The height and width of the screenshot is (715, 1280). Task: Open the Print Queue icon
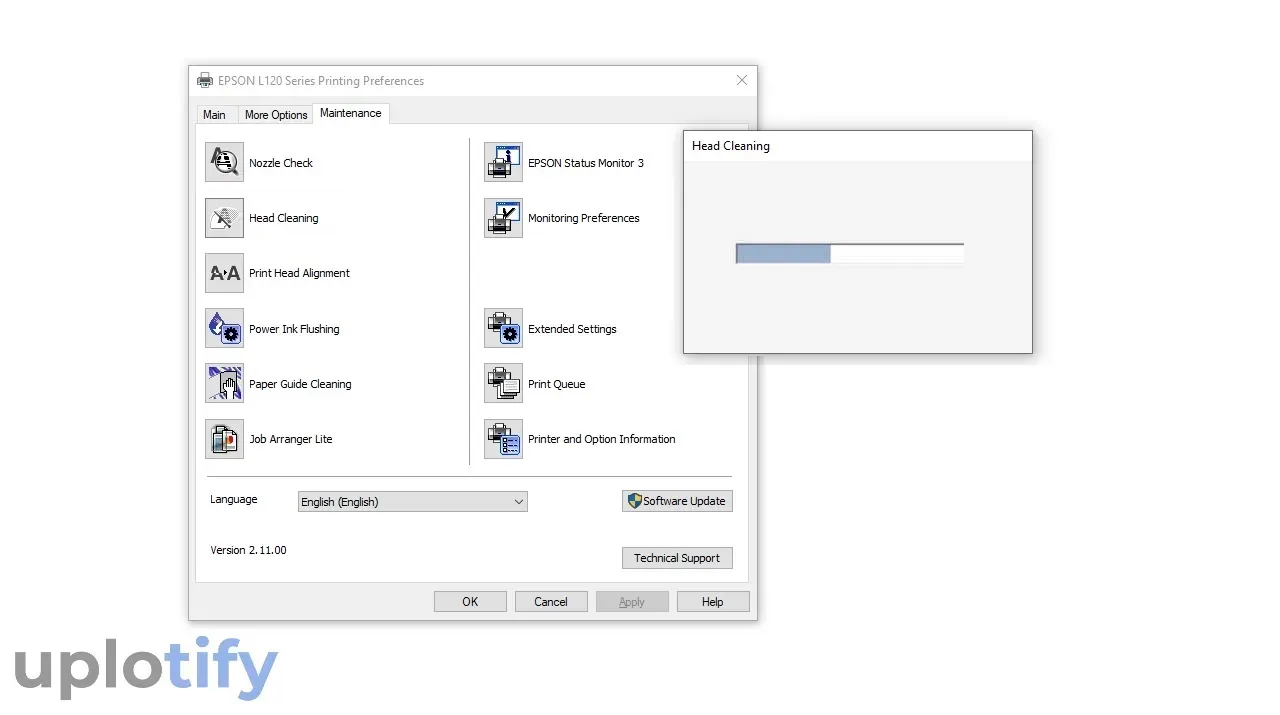503,384
